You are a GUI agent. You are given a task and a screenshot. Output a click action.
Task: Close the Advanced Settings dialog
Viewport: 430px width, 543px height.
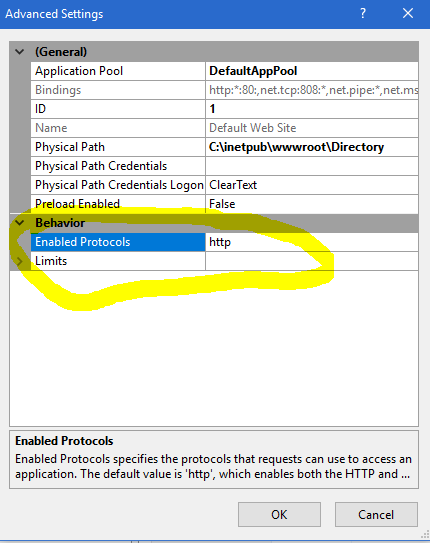coord(408,14)
